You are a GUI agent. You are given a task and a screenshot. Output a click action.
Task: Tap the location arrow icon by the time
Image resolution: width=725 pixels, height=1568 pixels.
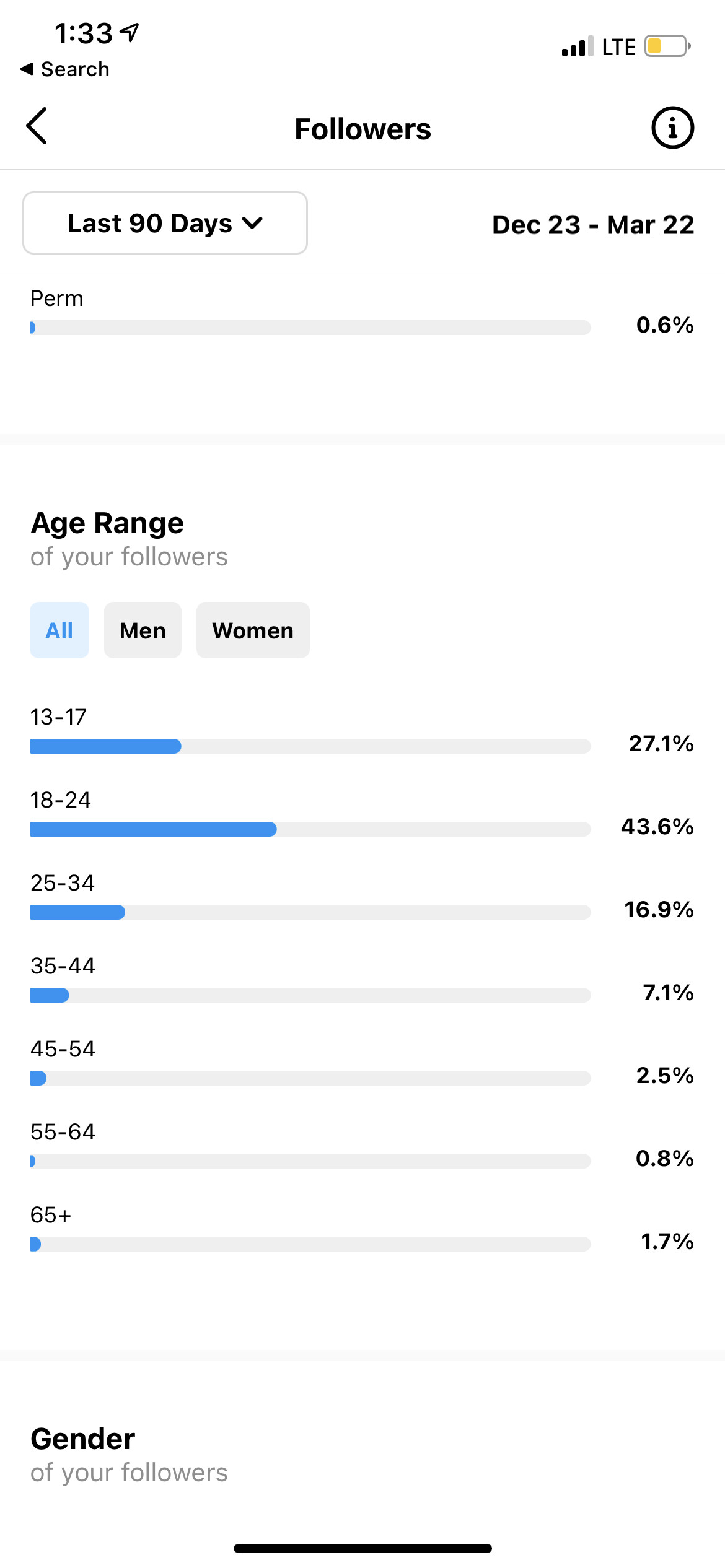[130, 32]
